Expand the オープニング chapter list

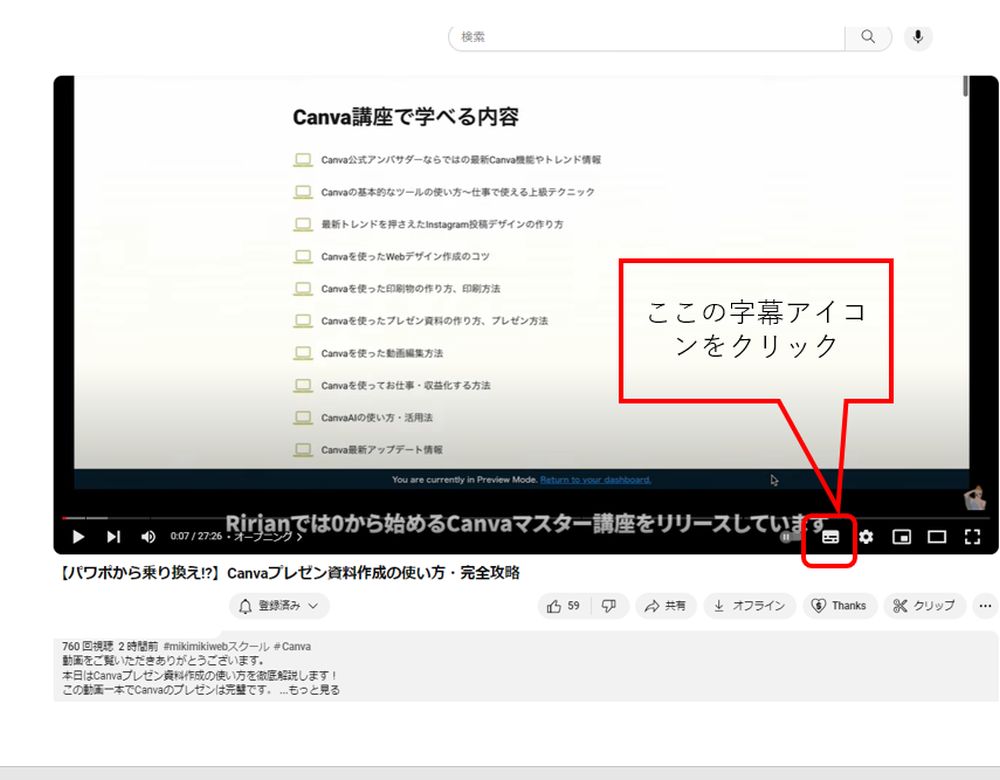click(x=264, y=536)
